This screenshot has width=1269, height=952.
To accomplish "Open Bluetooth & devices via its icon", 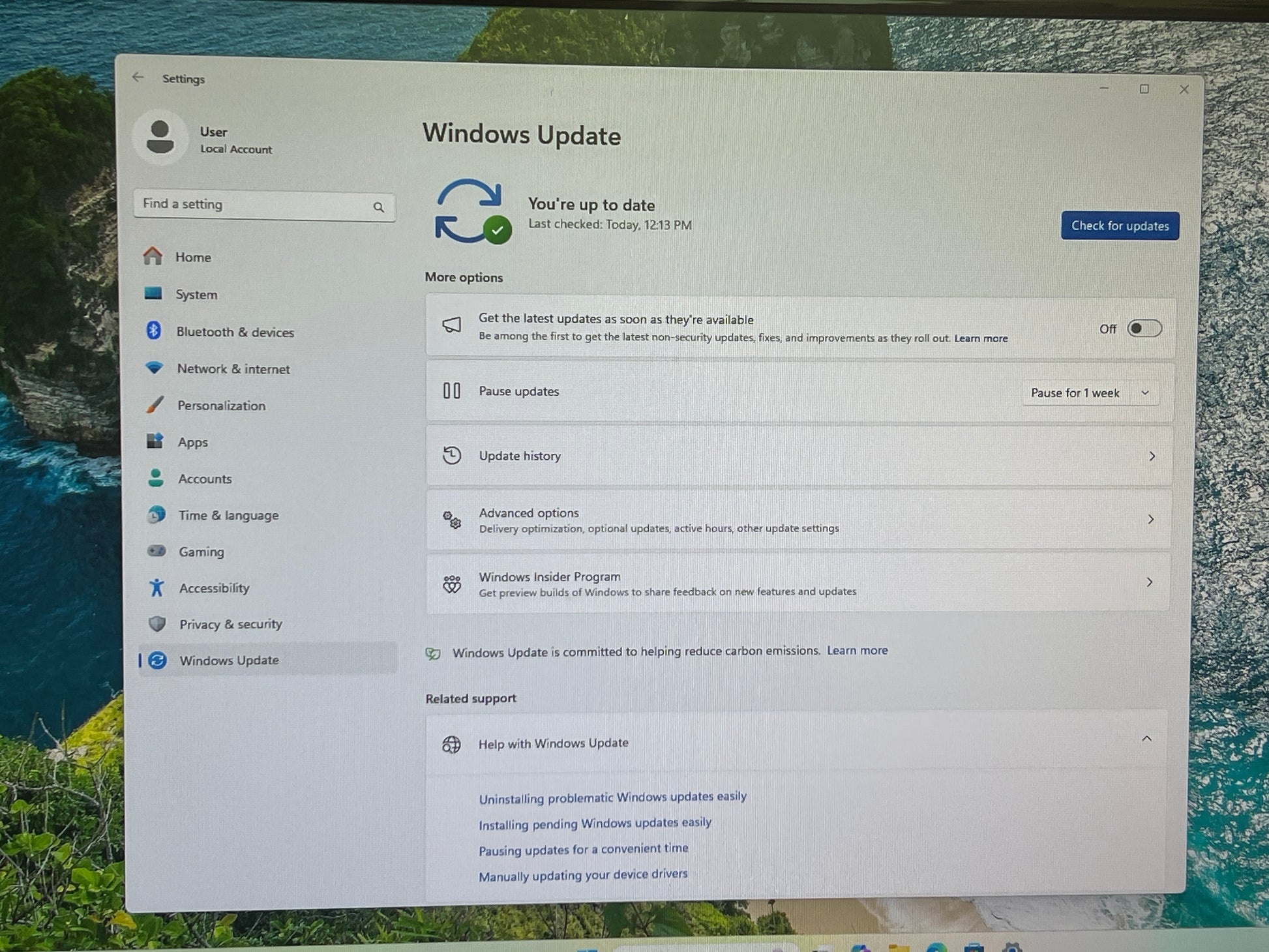I will point(154,331).
